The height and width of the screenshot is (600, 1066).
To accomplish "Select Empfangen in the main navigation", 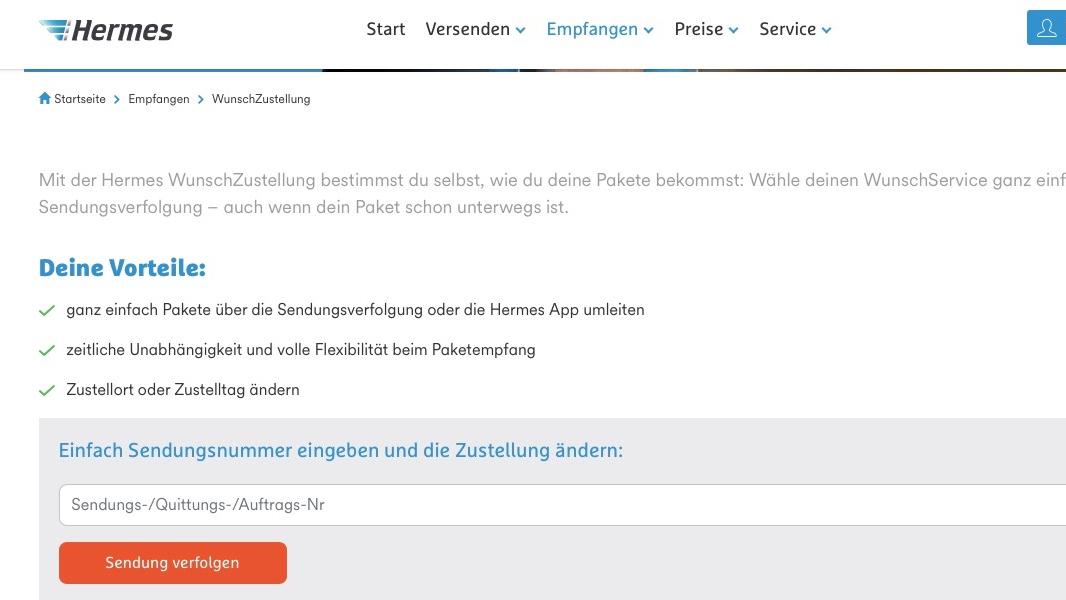I will click(592, 29).
